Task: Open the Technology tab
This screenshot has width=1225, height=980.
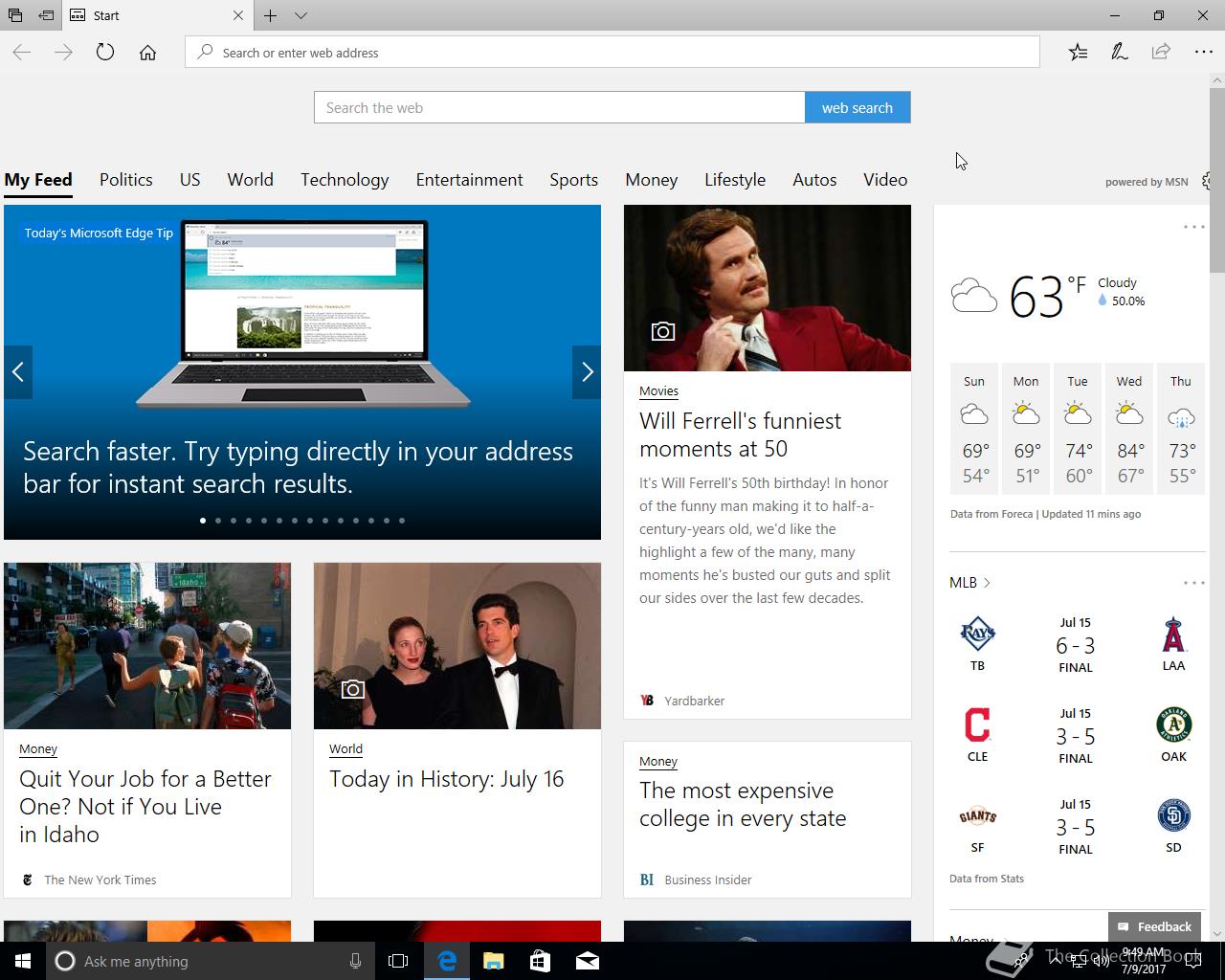Action: coord(345,180)
